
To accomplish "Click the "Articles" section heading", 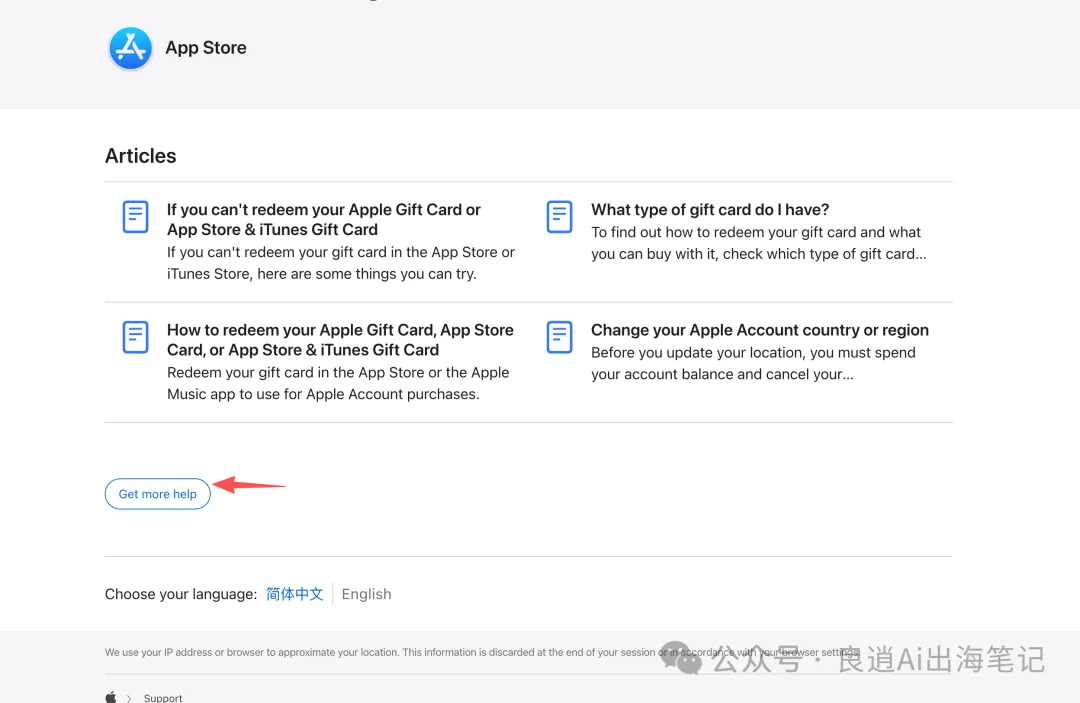I will click(141, 156).
